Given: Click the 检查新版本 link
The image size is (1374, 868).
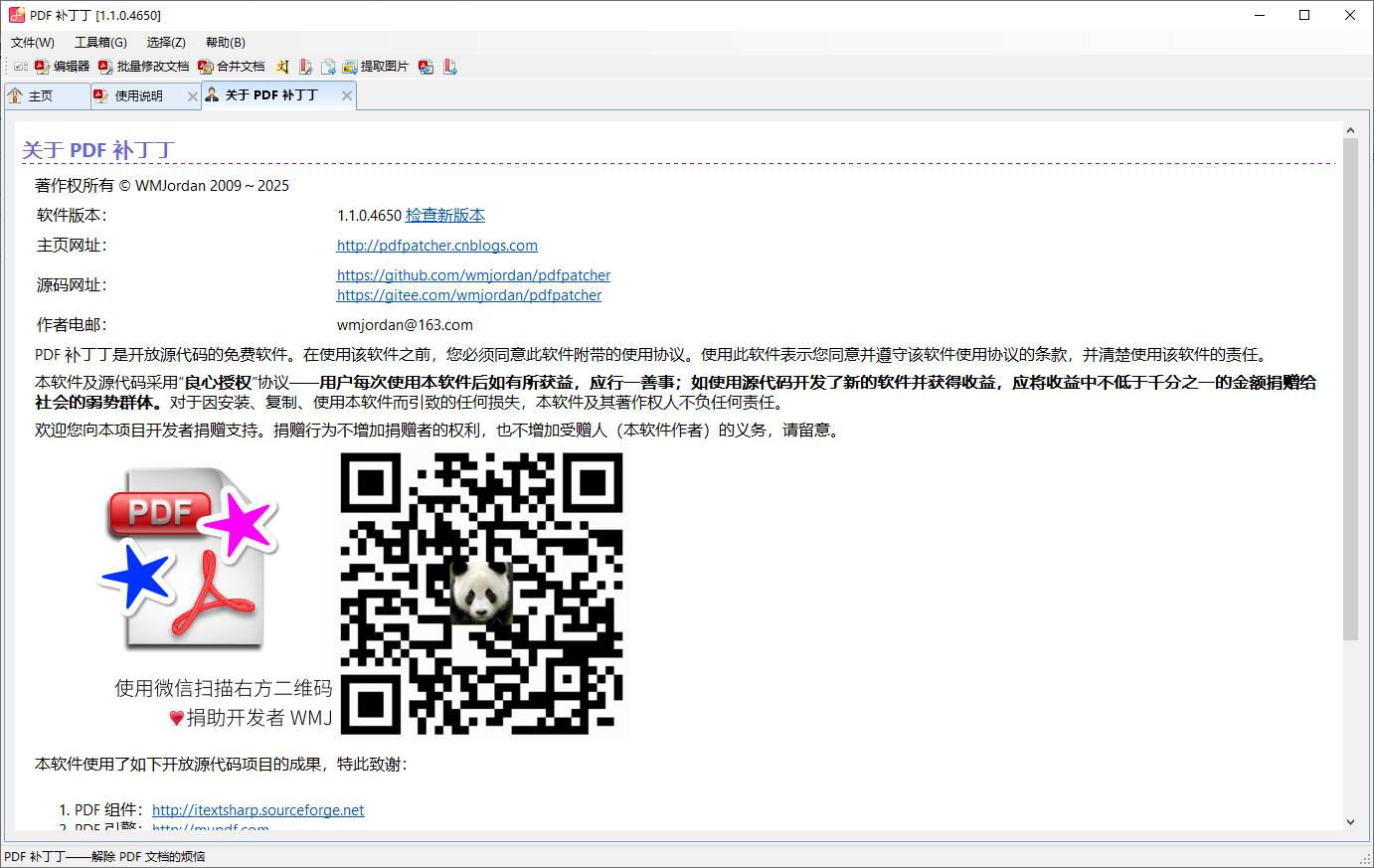Looking at the screenshot, I should [x=445, y=215].
